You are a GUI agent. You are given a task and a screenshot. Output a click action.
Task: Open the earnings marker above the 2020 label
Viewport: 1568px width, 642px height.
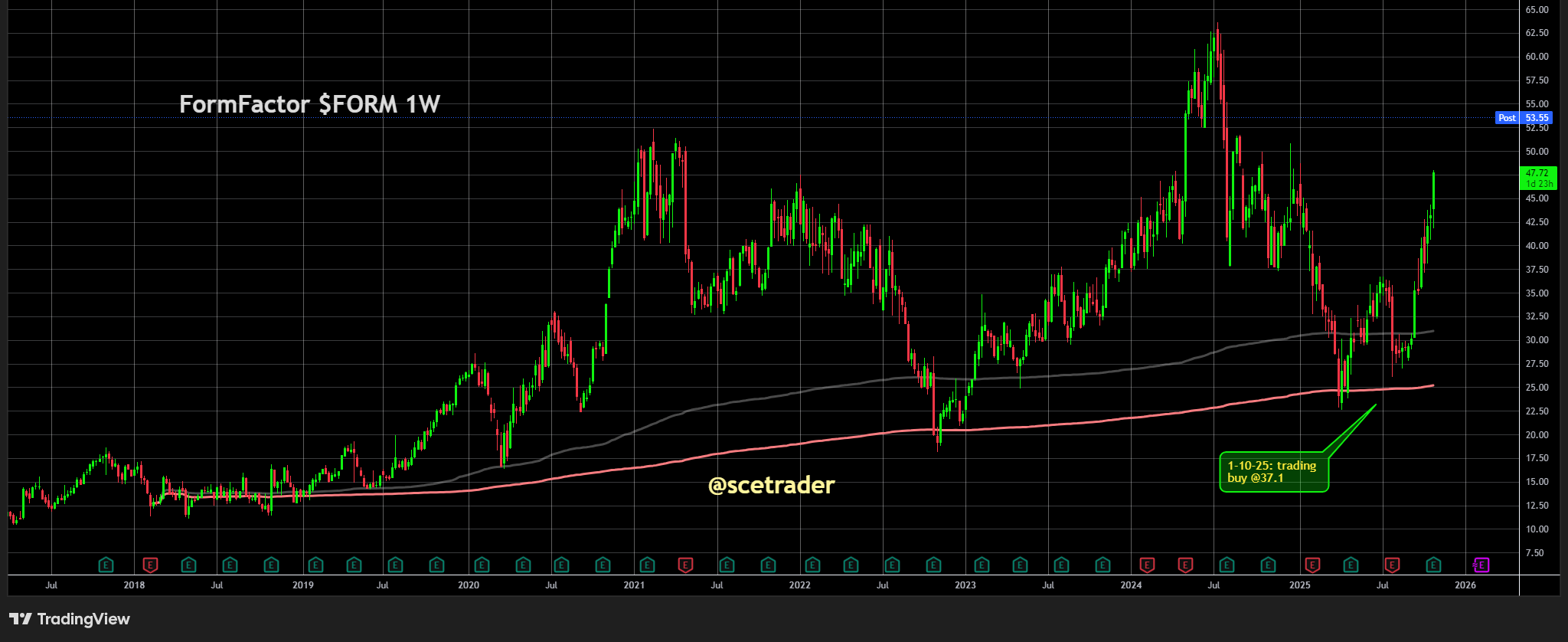pyautogui.click(x=482, y=565)
